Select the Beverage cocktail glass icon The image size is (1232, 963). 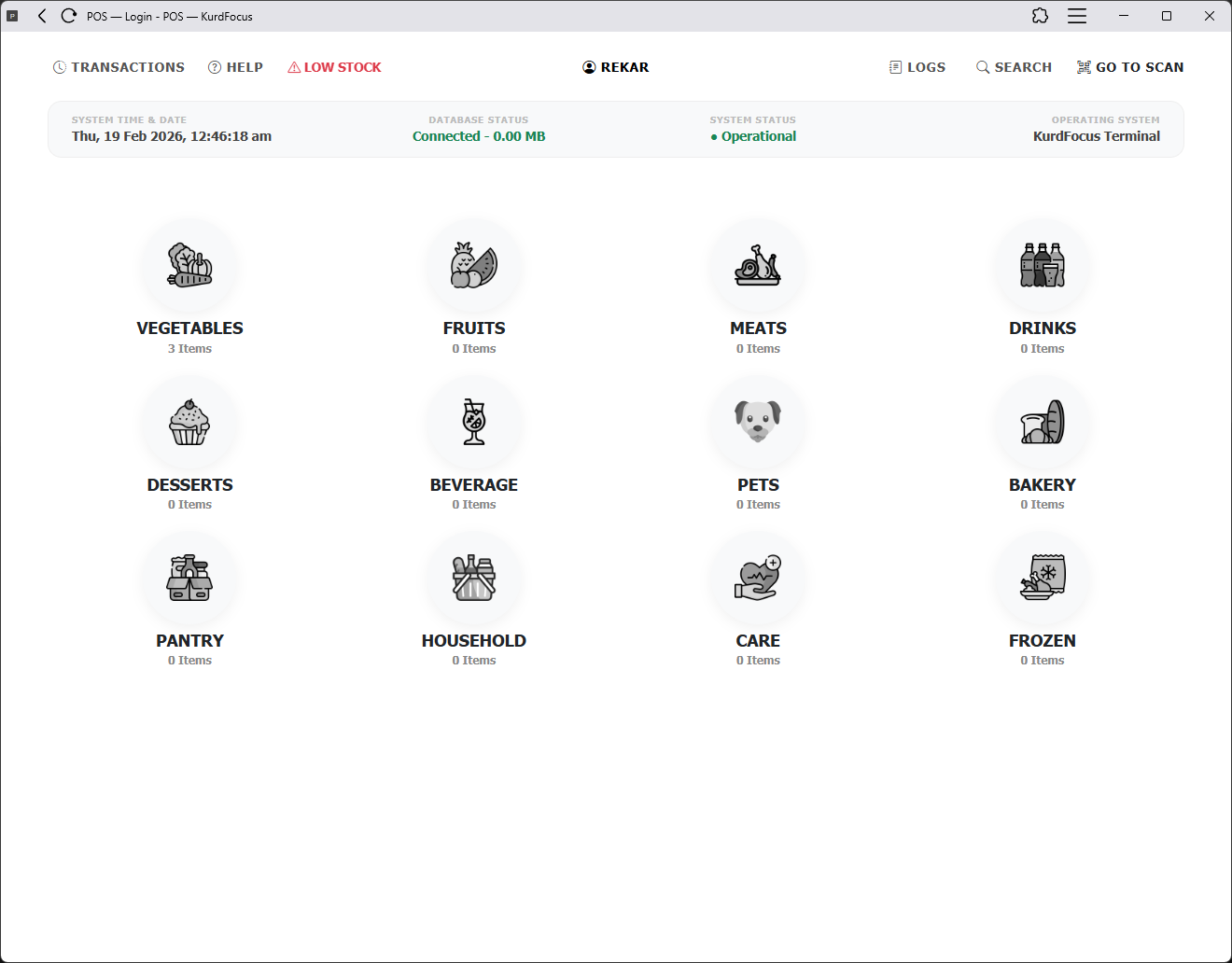(474, 423)
